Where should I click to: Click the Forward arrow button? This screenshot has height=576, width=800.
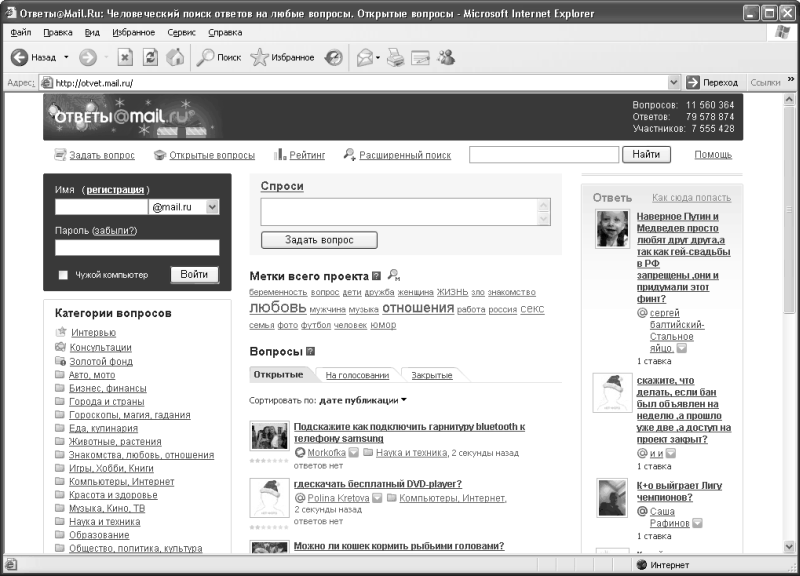coord(87,57)
